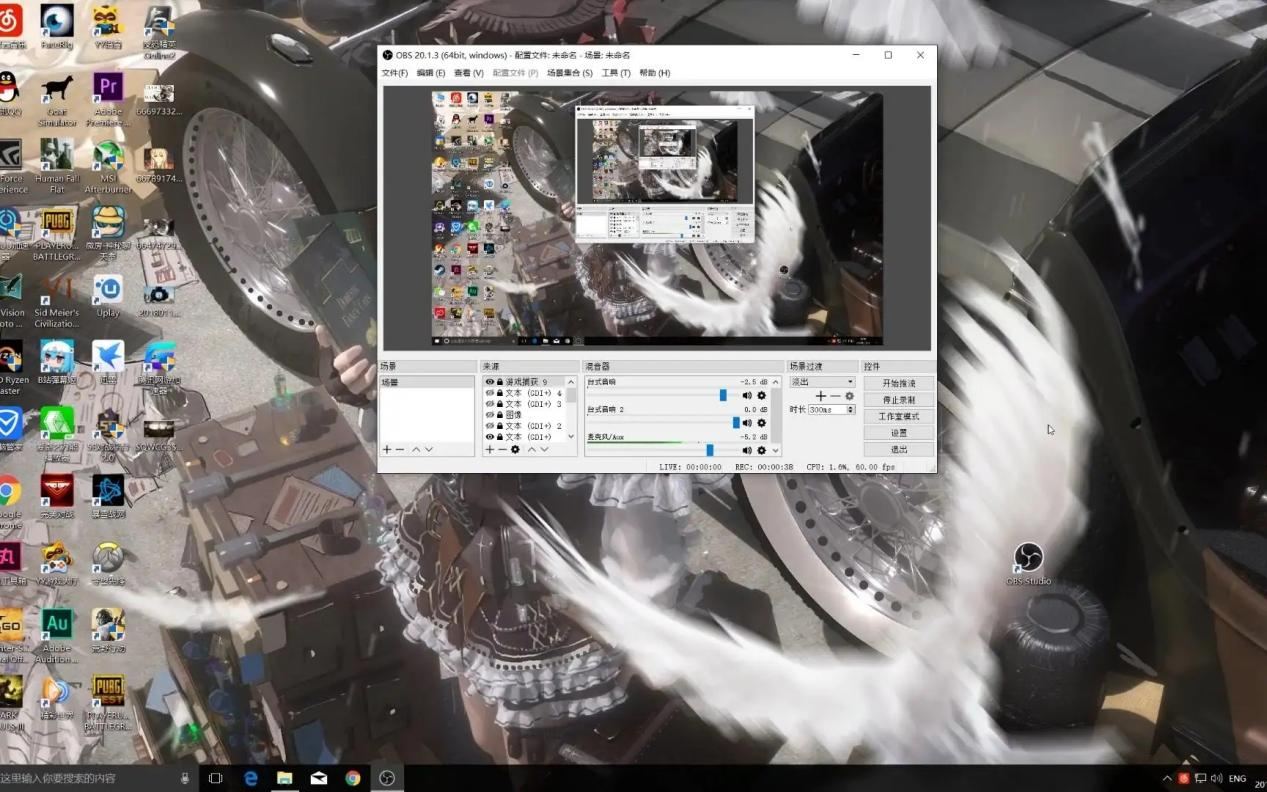The image size is (1267, 792).
Task: Add a scene transition with plus icon
Action: click(821, 396)
